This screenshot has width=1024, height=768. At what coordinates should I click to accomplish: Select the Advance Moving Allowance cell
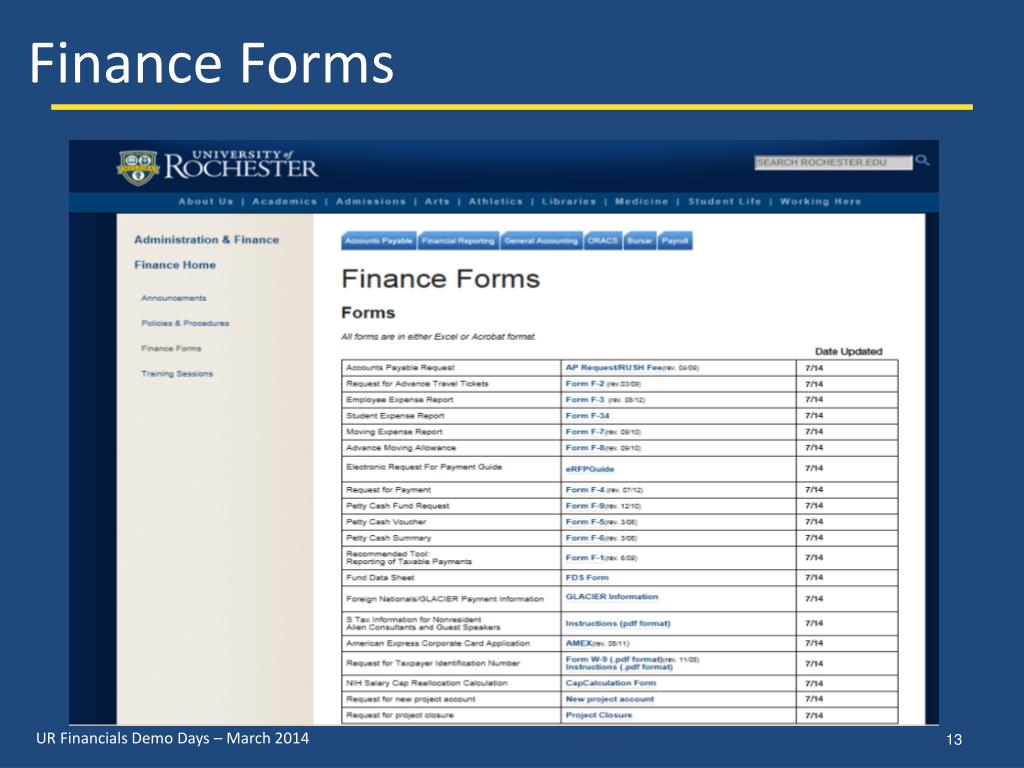point(451,448)
